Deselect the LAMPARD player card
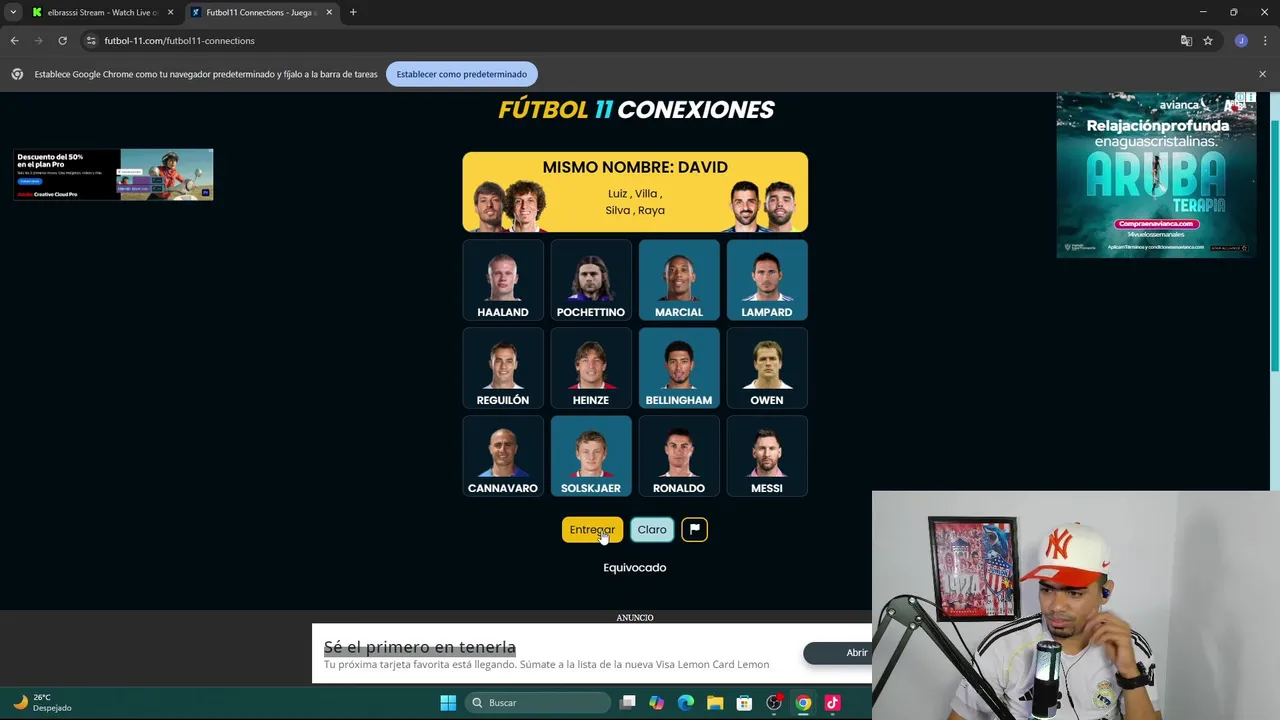Screen dimensions: 1280x720 click(x=766, y=280)
